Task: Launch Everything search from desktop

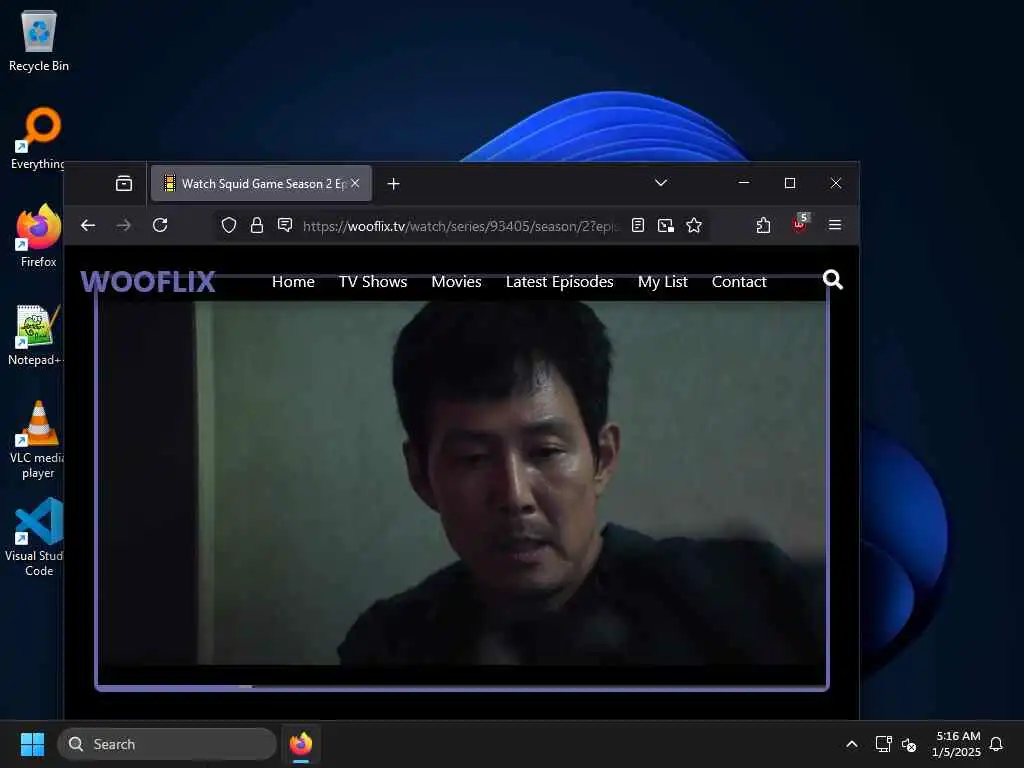Action: (39, 138)
